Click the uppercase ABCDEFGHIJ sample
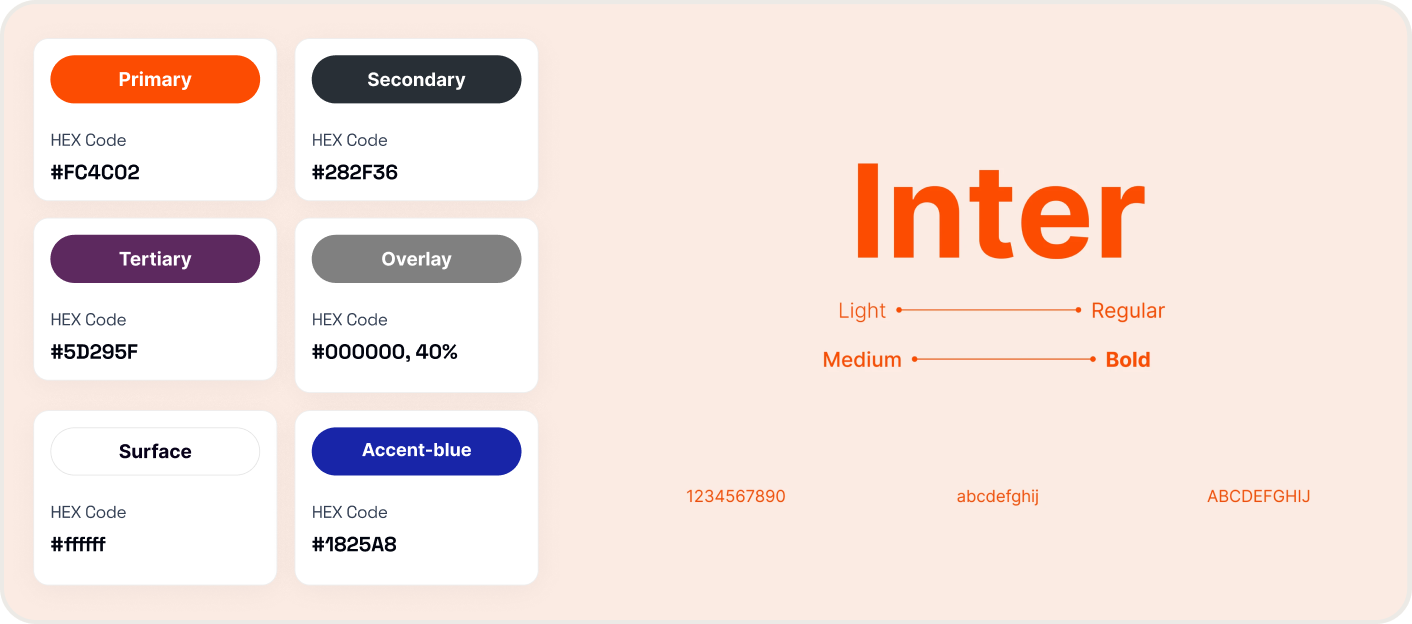The width and height of the screenshot is (1412, 624). point(1259,496)
